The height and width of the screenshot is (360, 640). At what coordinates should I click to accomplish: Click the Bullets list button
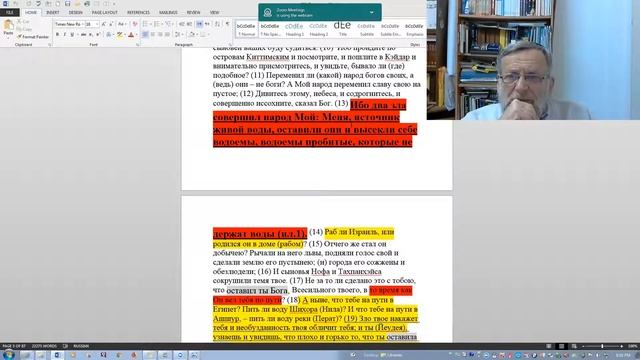146,24
